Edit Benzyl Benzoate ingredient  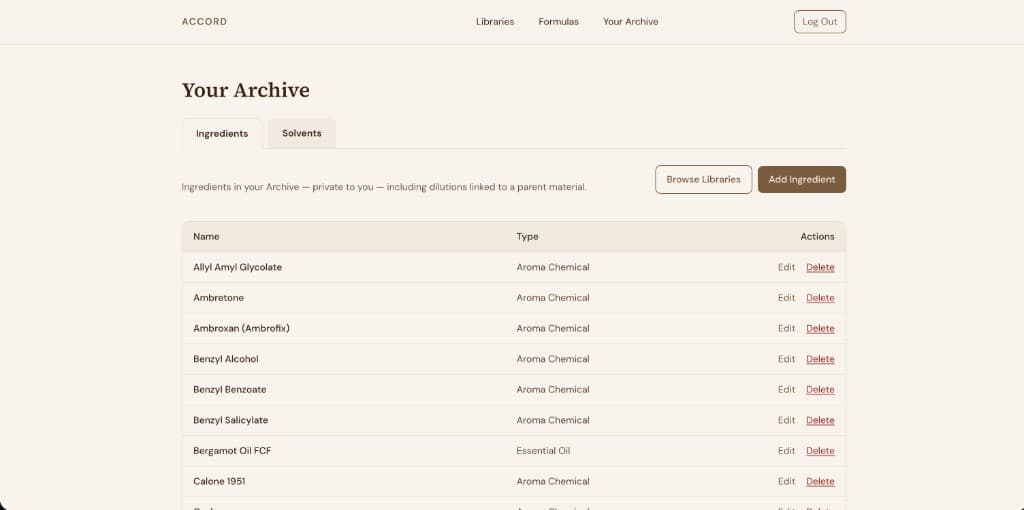coord(786,390)
